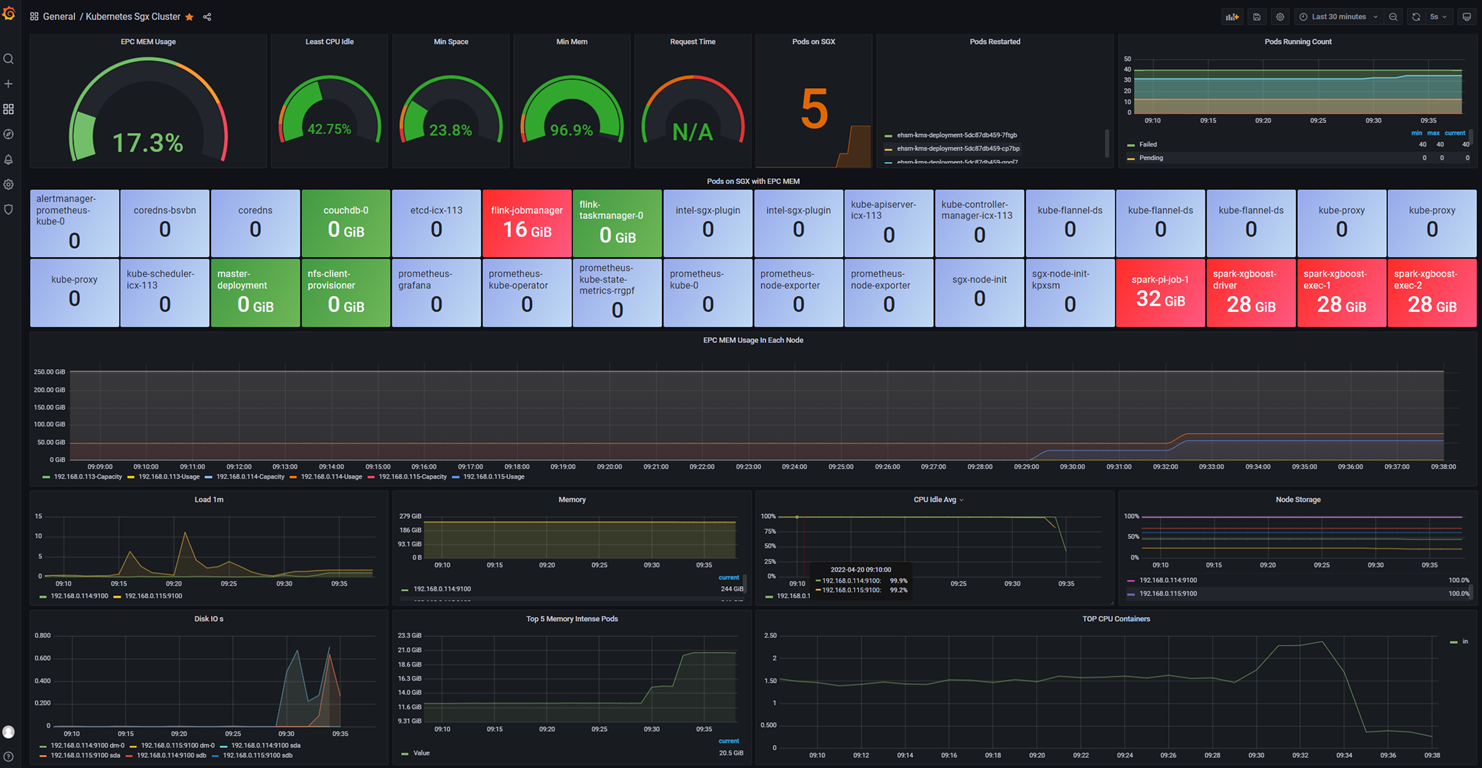
Task: Click the Add panel icon
Action: point(1232,17)
